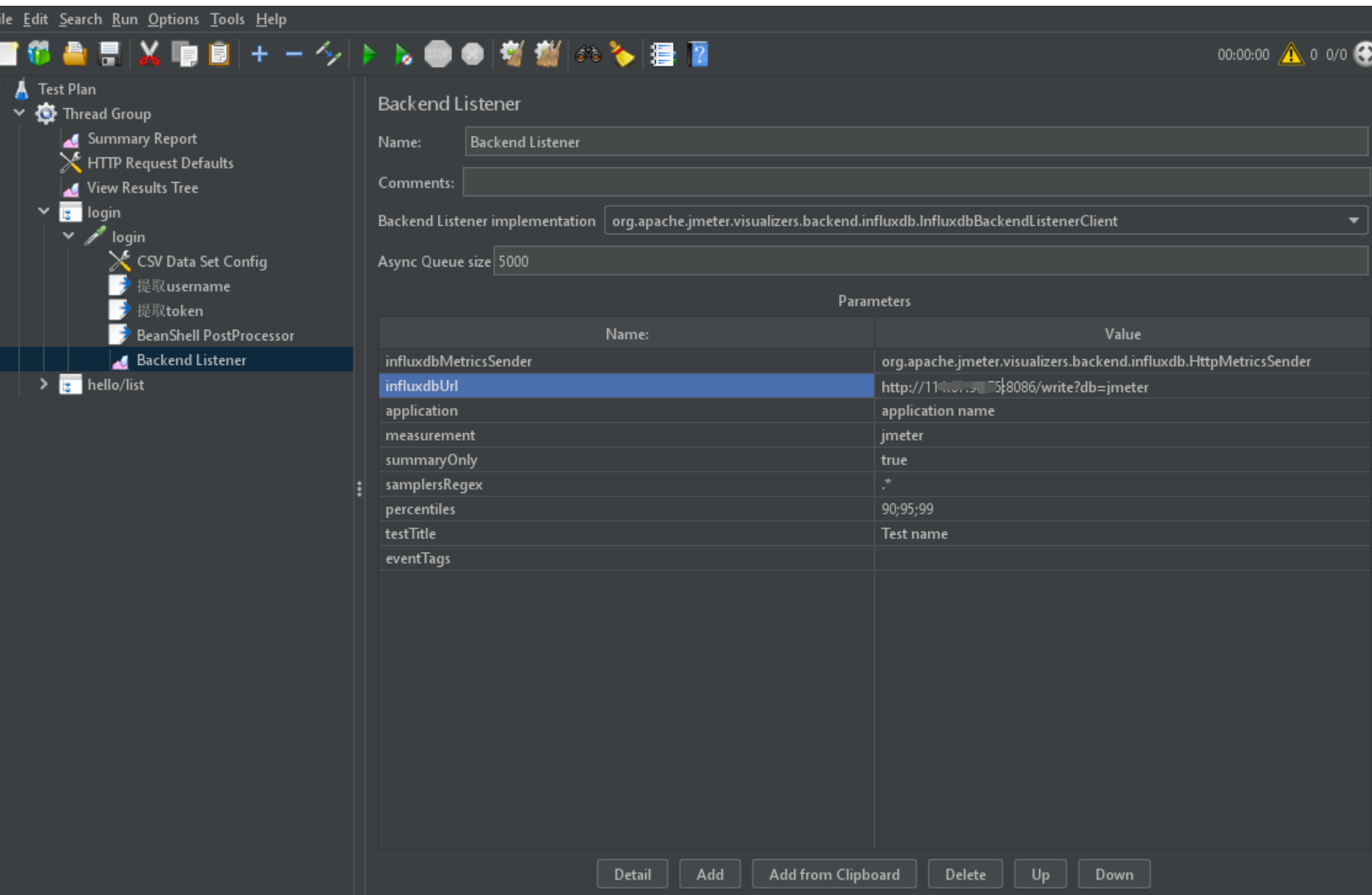Select View Results Tree item
The height and width of the screenshot is (895, 1372).
pos(142,188)
